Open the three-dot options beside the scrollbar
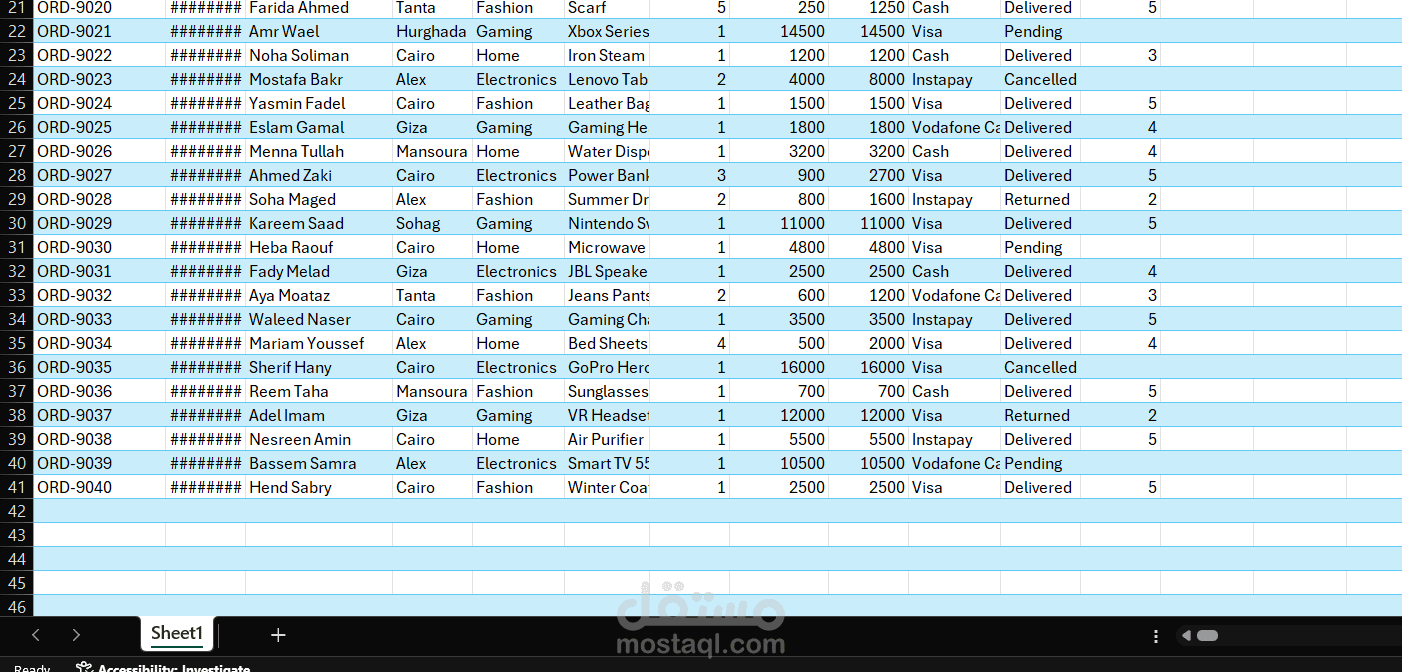1402x672 pixels. pos(1156,636)
